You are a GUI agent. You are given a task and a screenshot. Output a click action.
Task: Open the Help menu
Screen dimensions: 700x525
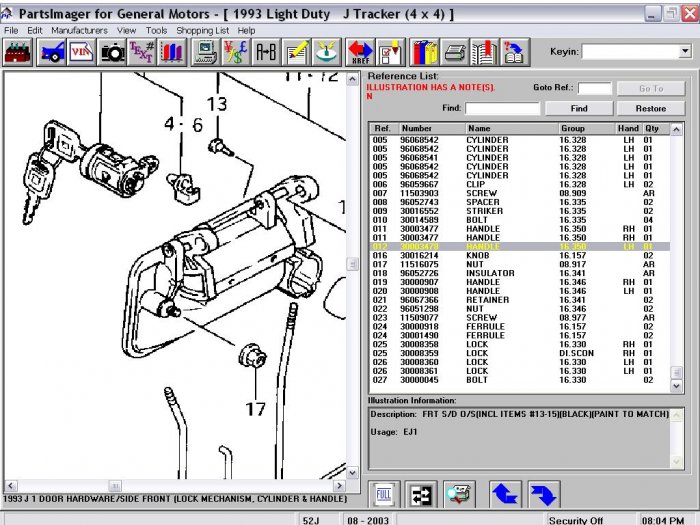[x=246, y=30]
